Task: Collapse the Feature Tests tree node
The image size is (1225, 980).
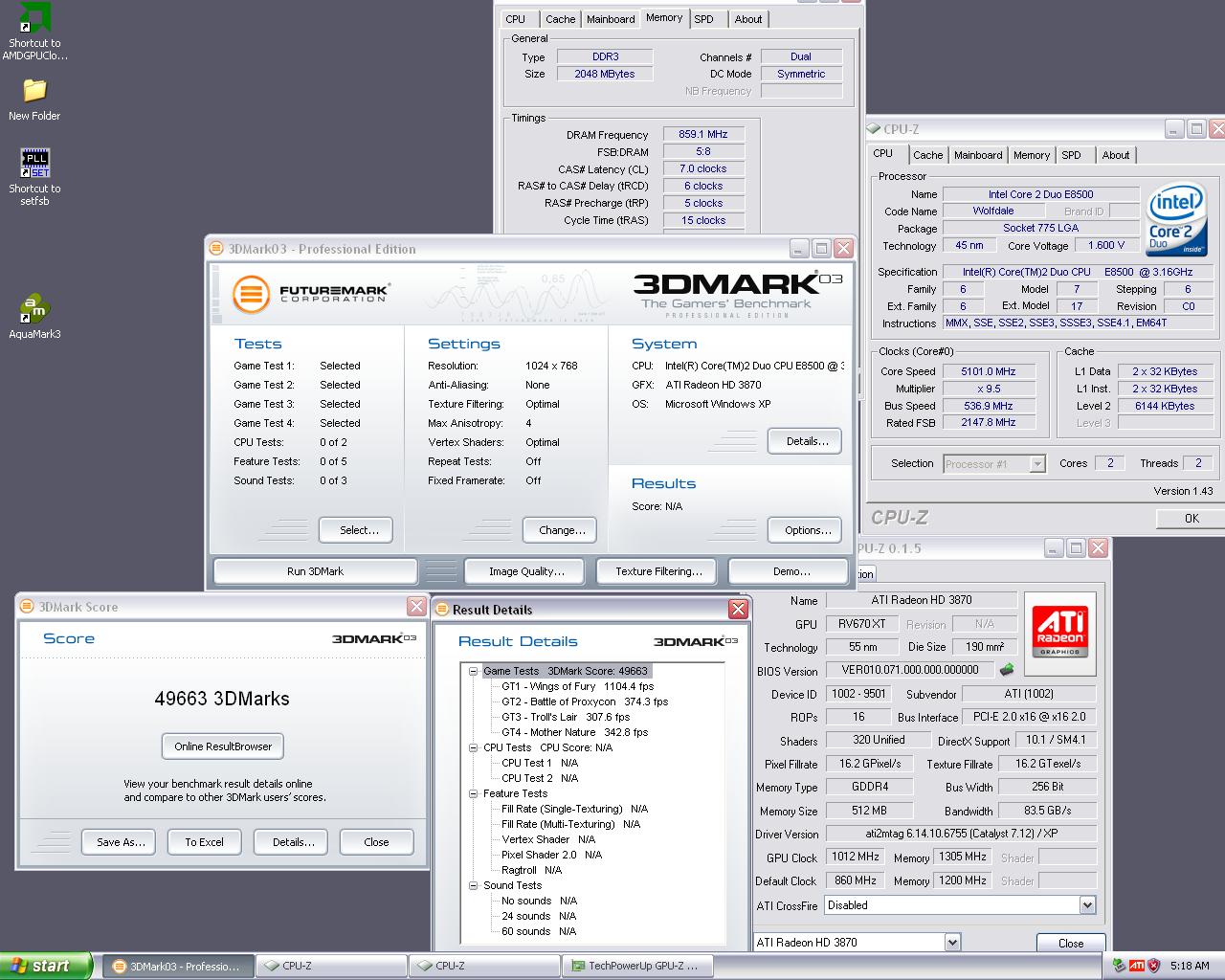Action: click(x=473, y=793)
